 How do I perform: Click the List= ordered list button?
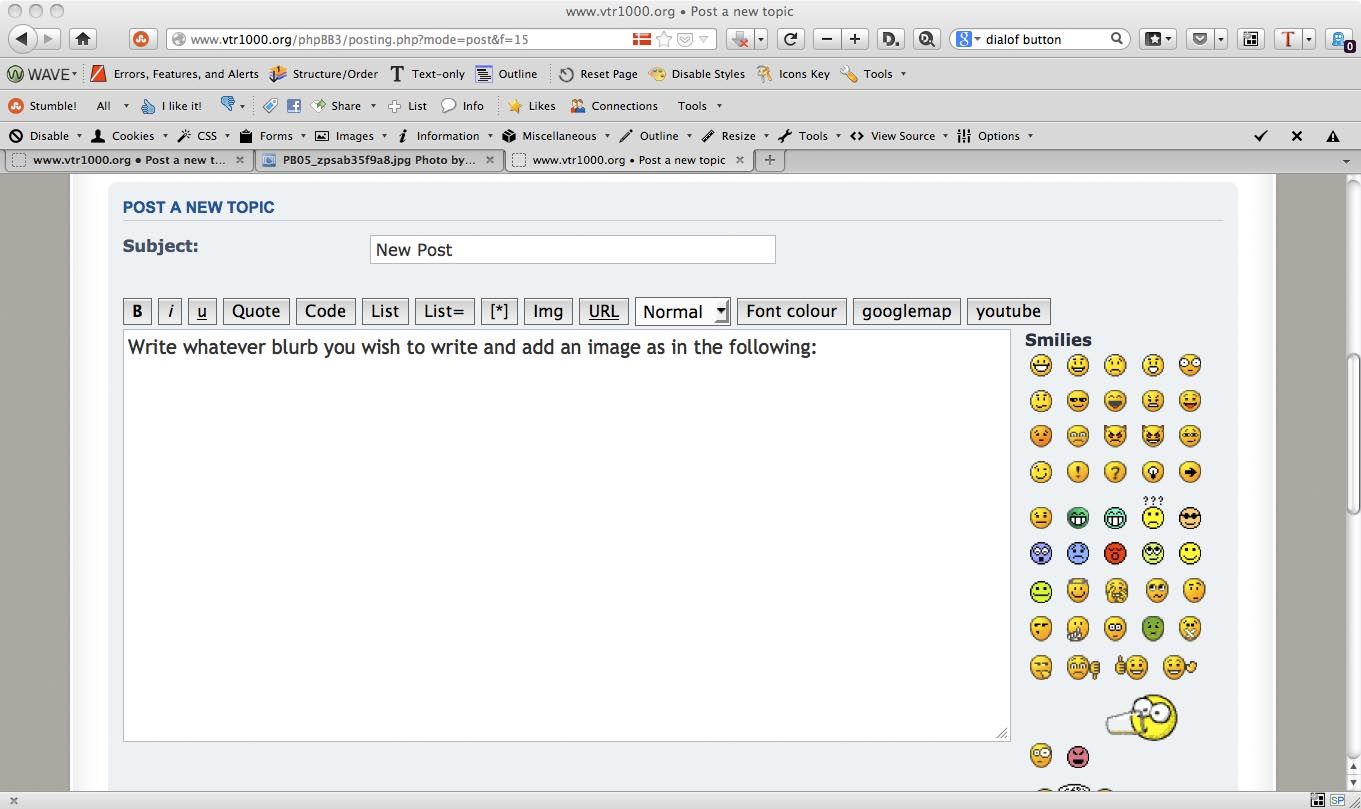click(444, 311)
